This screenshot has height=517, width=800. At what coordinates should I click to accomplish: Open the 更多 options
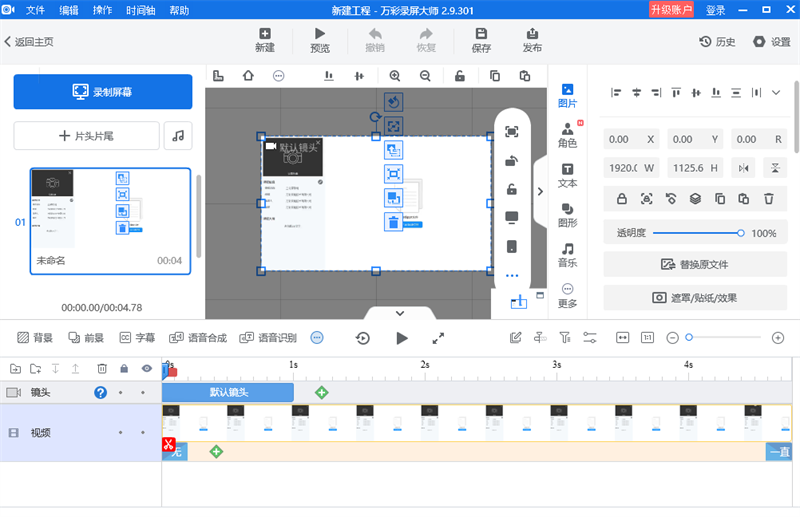click(x=567, y=296)
